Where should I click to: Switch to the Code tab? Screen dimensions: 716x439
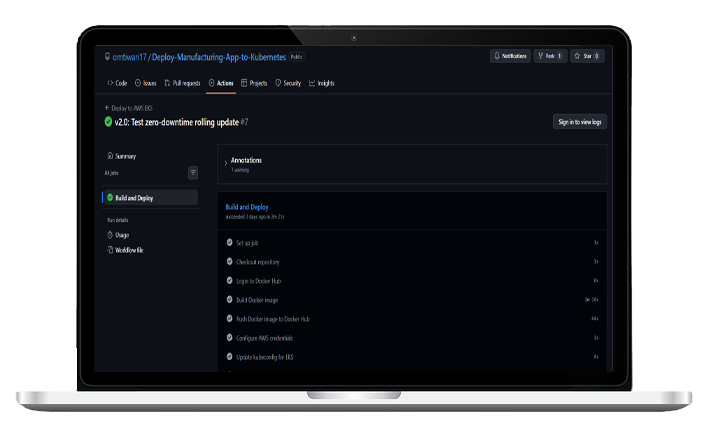(x=117, y=83)
